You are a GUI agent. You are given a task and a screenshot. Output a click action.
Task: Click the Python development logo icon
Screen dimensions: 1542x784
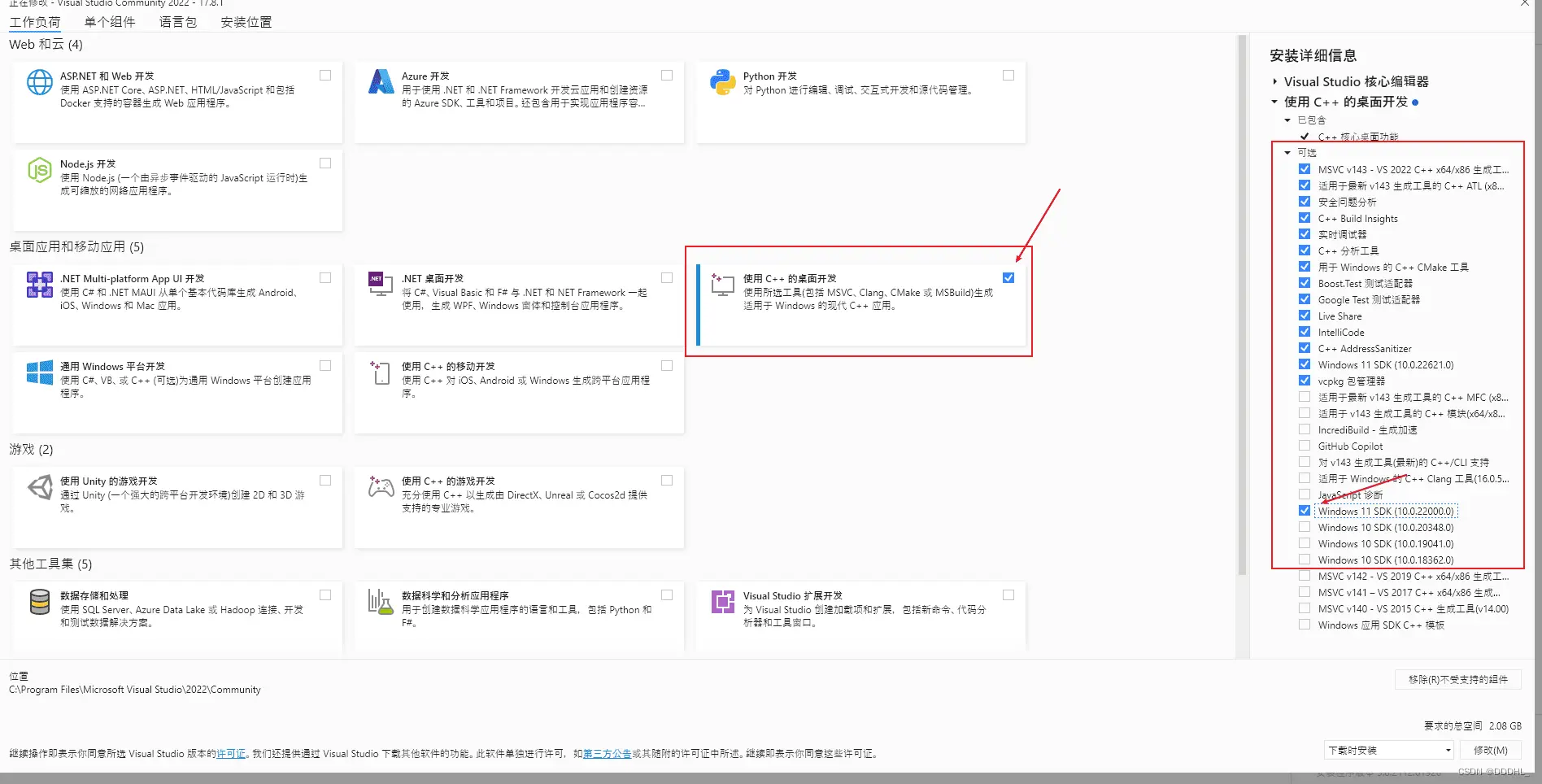click(722, 82)
